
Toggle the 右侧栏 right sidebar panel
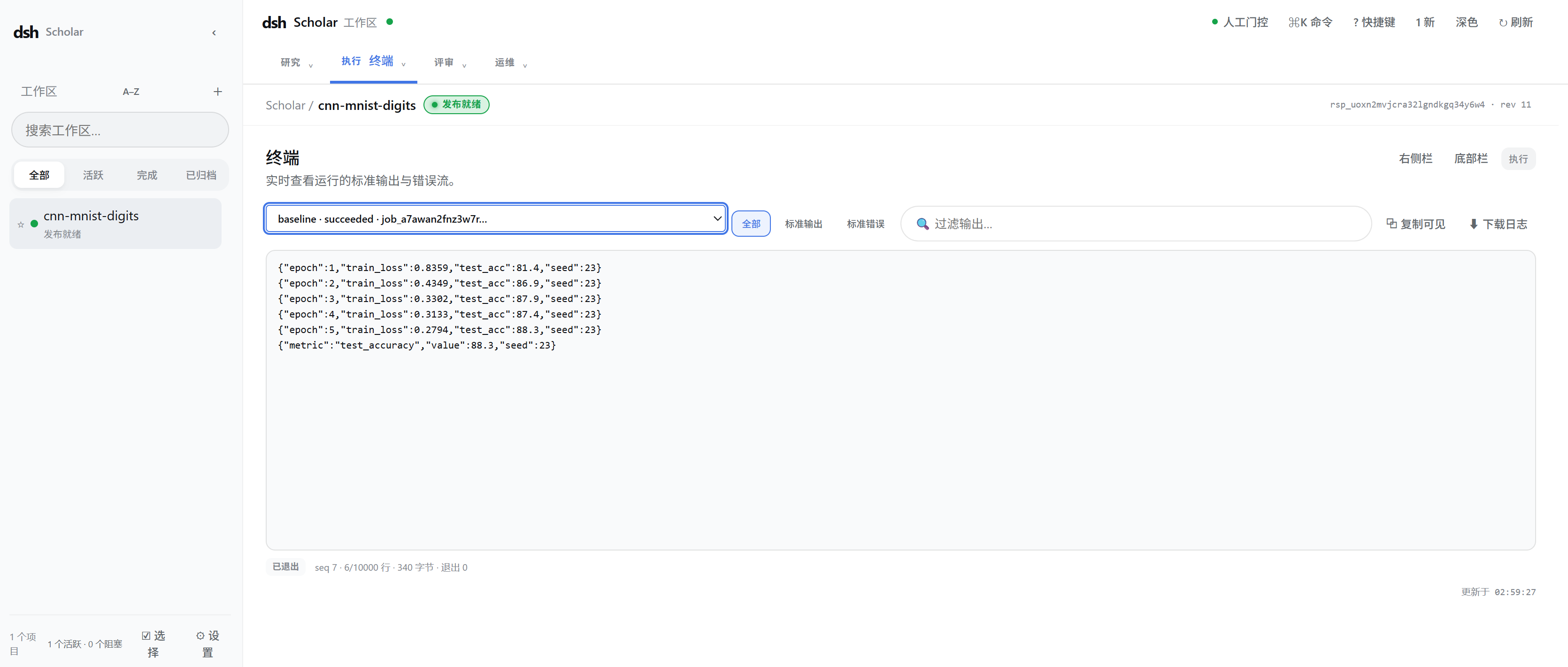[1415, 158]
